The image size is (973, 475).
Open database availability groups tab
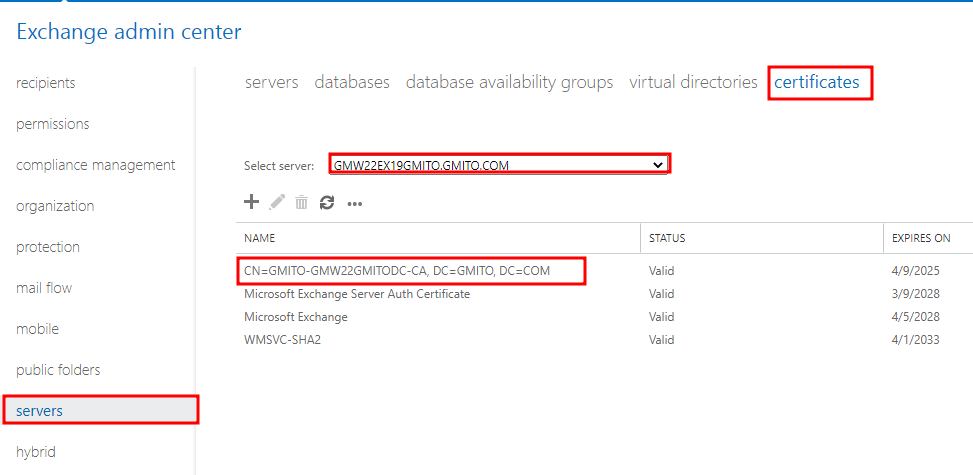tap(509, 82)
